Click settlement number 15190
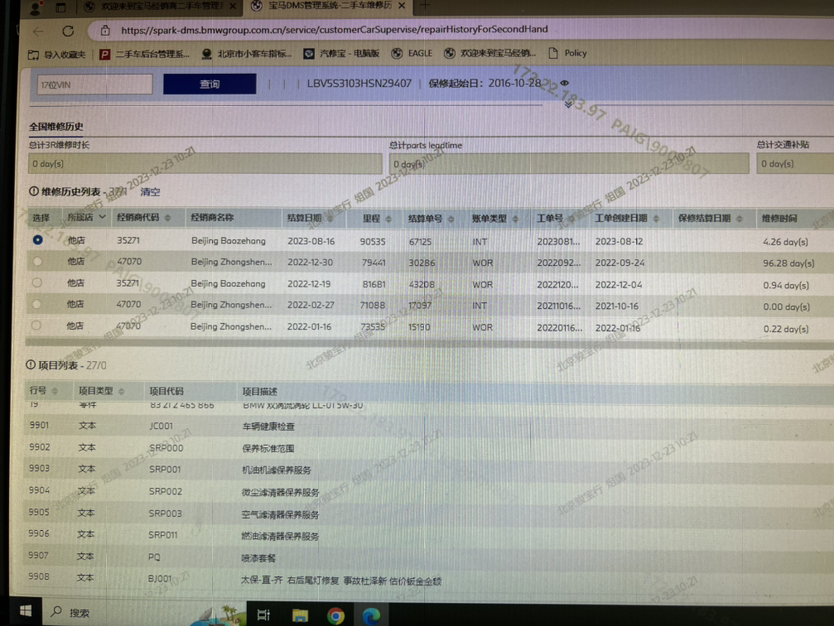Image resolution: width=834 pixels, height=626 pixels. click(419, 327)
